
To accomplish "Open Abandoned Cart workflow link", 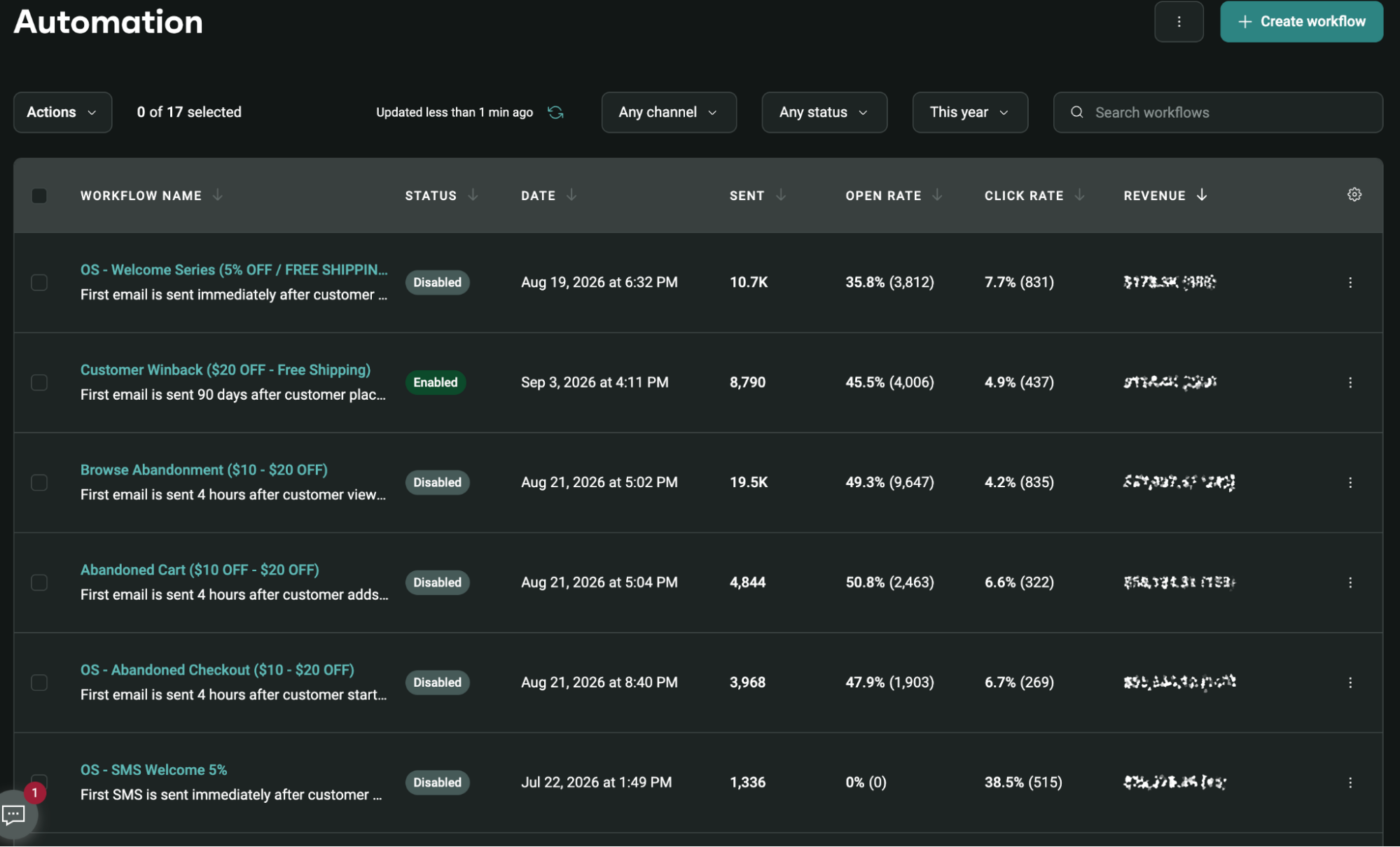I will (x=200, y=570).
